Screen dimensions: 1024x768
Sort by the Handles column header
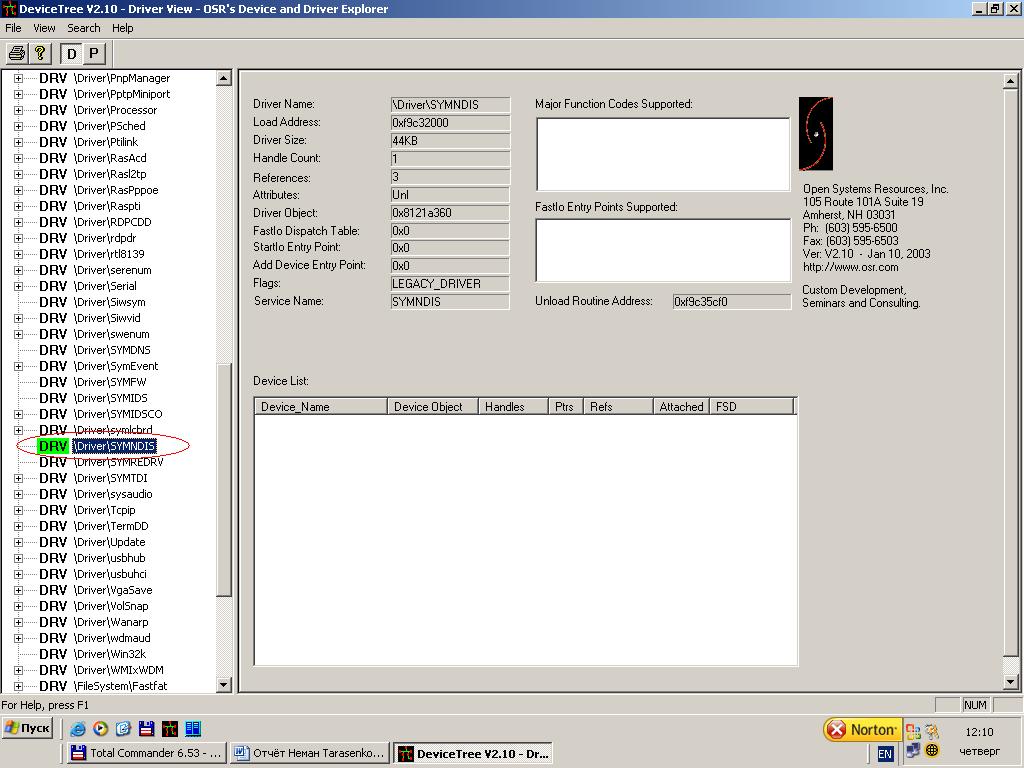(x=513, y=407)
